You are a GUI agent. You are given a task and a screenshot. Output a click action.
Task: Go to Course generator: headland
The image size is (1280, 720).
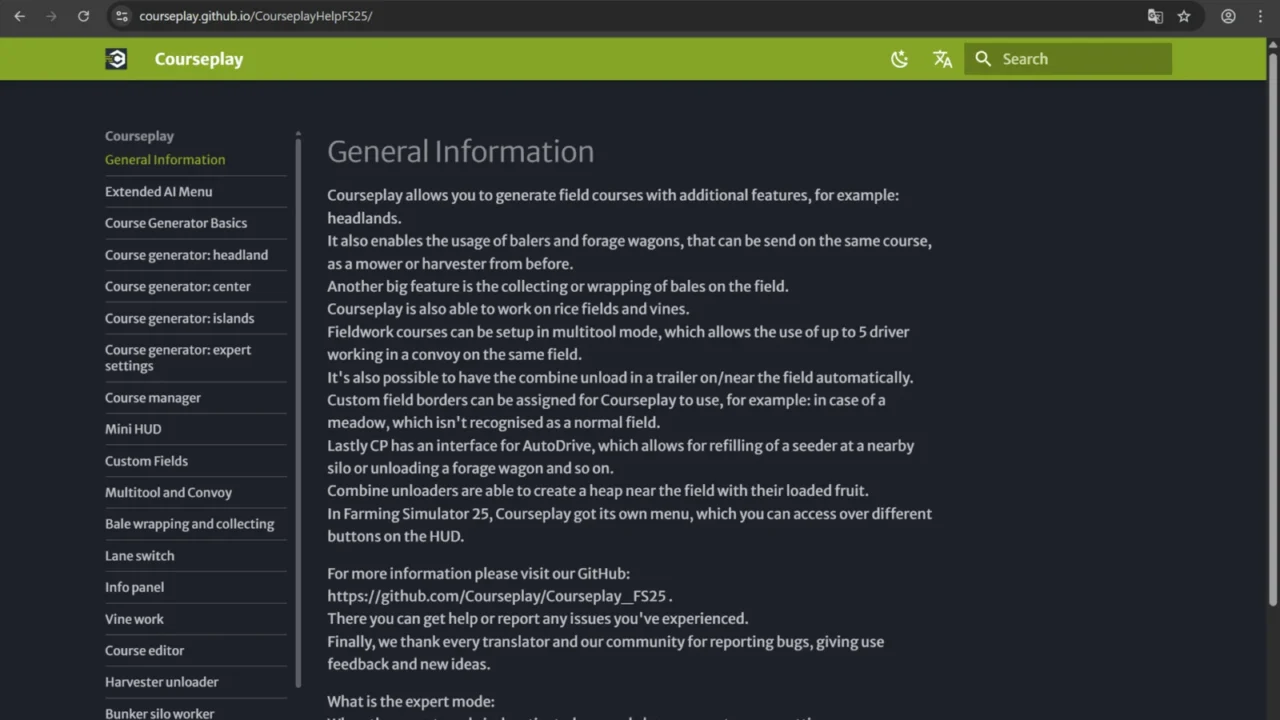pos(187,255)
